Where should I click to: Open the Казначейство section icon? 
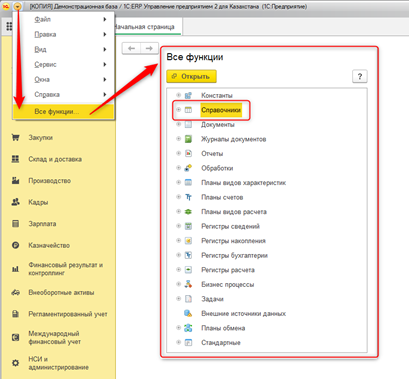pos(15,245)
